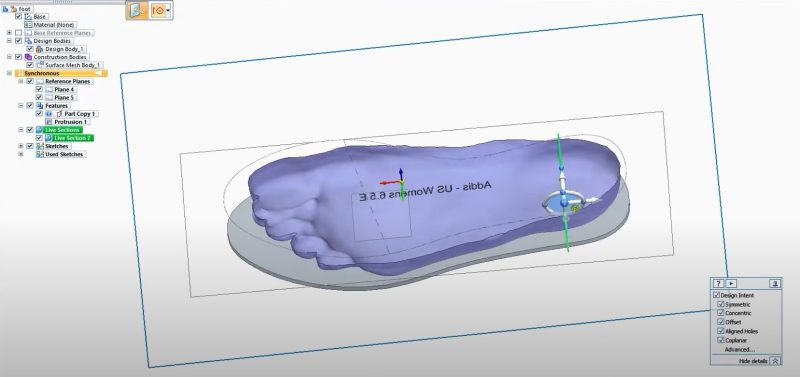Click the help question mark in Design Intent panel

[718, 284]
